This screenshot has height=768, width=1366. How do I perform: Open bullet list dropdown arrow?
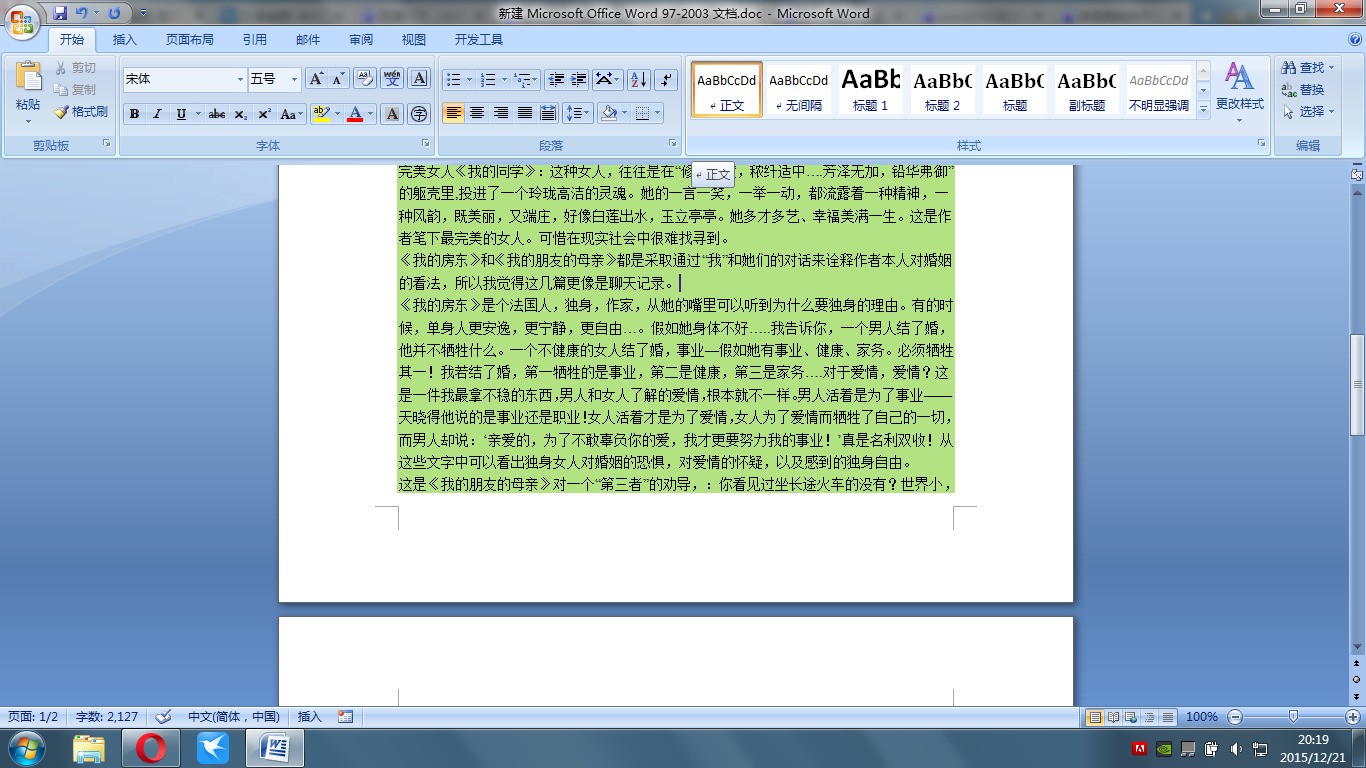pyautogui.click(x=470, y=79)
